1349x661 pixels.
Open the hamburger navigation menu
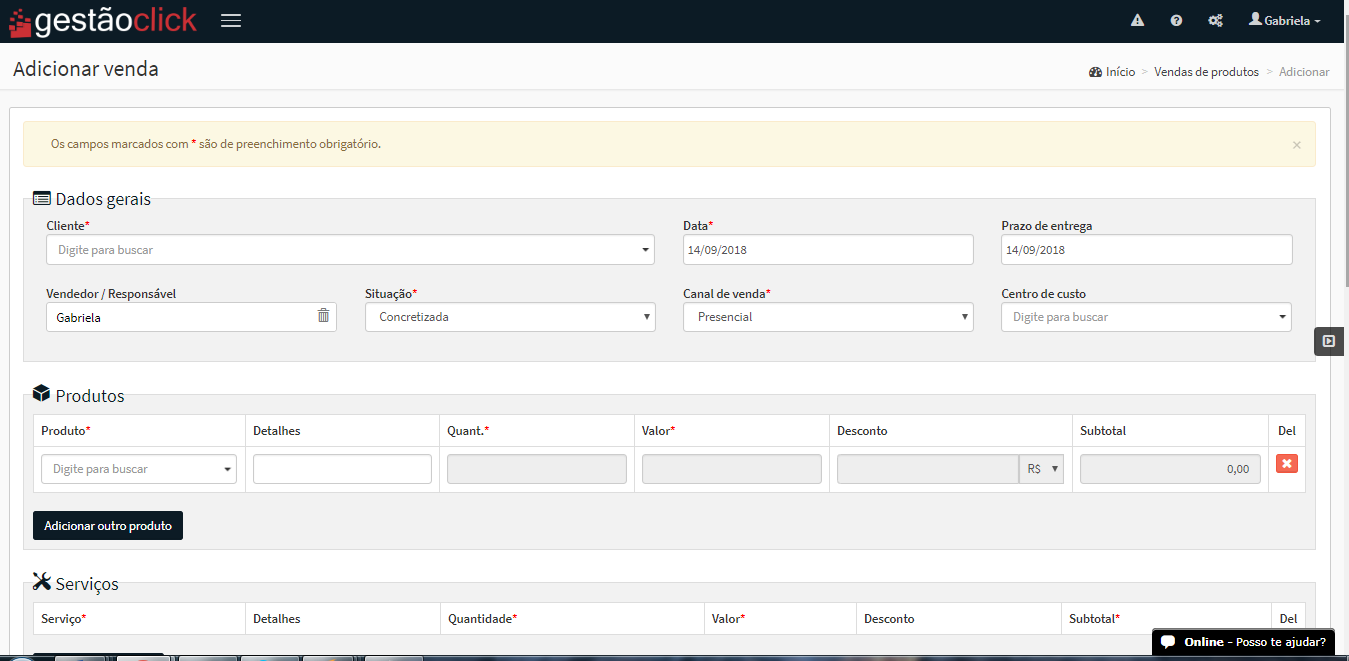231,21
